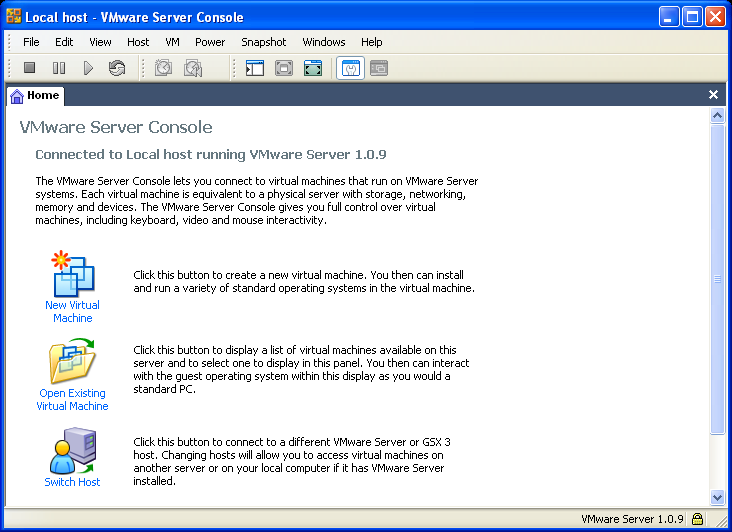The image size is (732, 532).
Task: Click the VMware app icon in title bar
Action: coord(14,16)
